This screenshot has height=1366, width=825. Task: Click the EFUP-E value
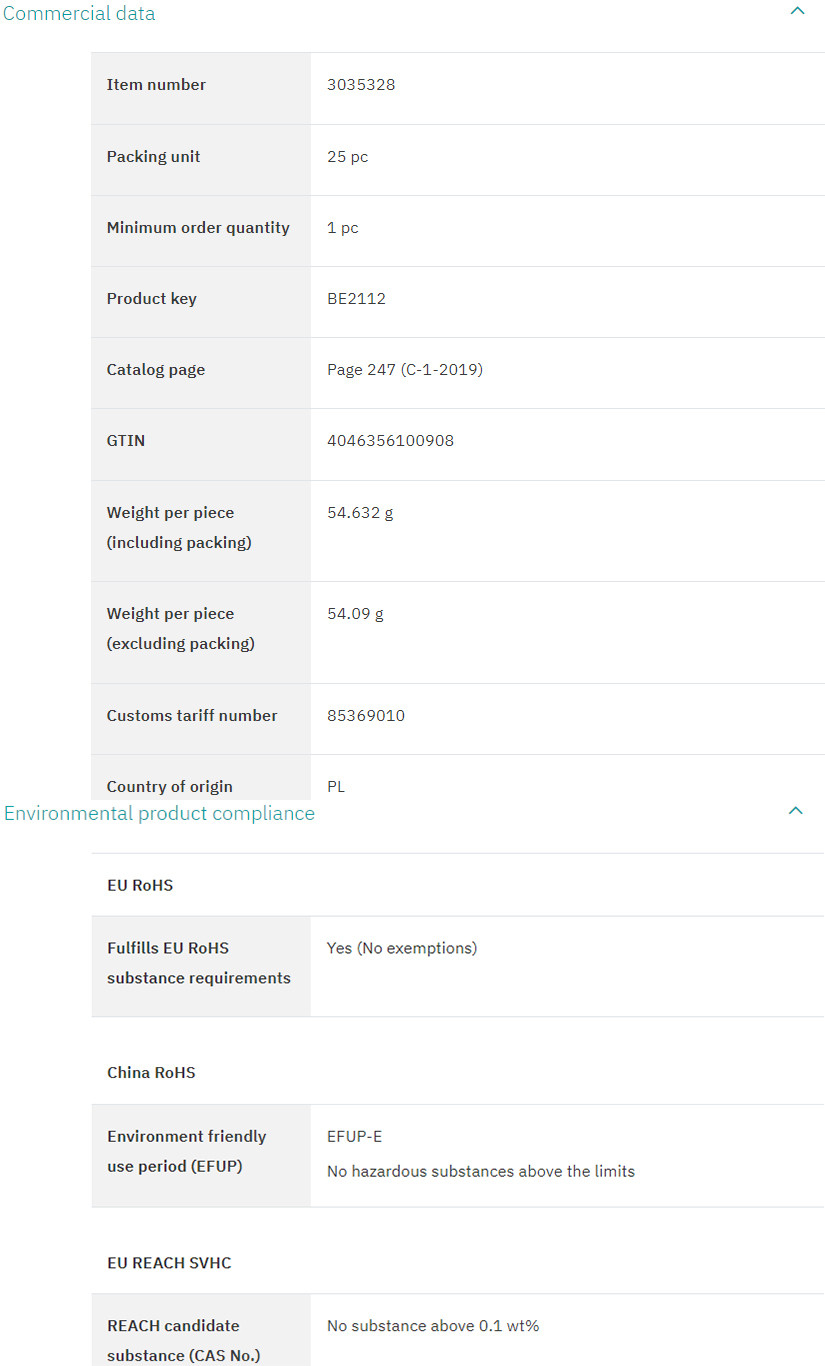[354, 1137]
